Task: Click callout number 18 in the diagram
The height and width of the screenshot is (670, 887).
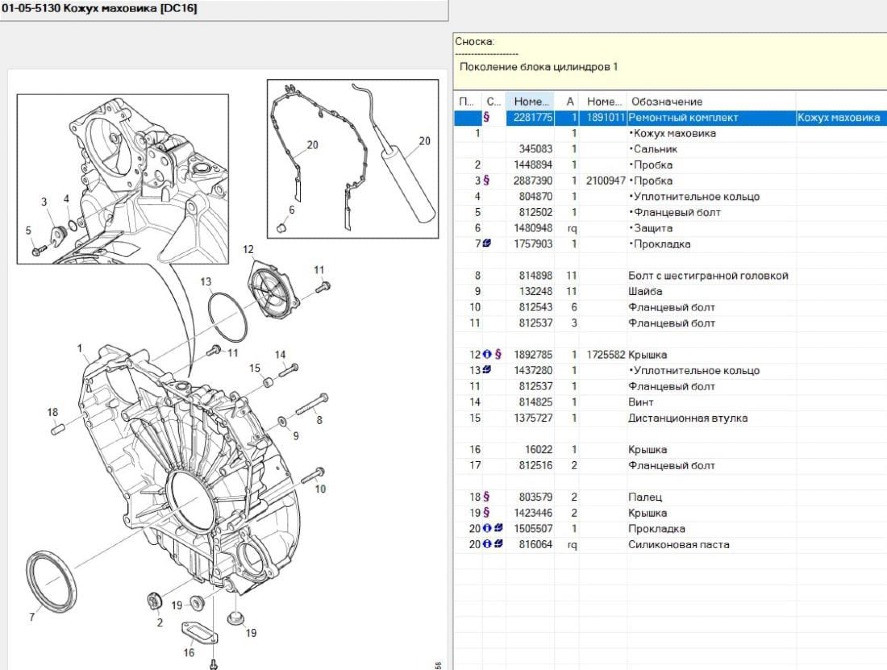Action: tap(52, 411)
